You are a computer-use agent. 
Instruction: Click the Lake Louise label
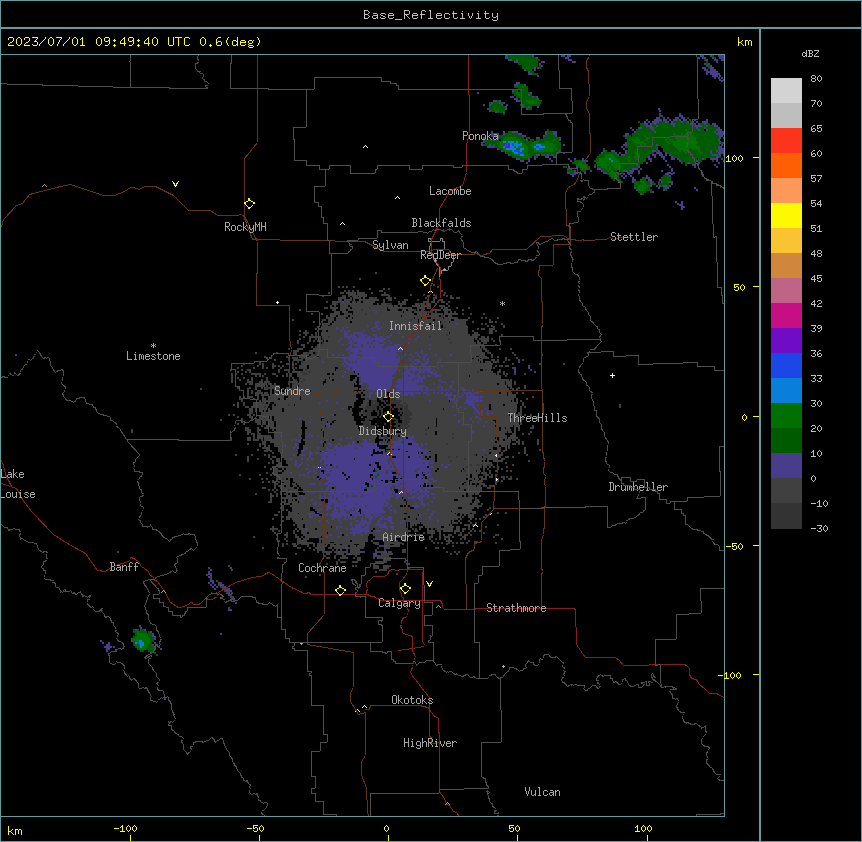[x=18, y=484]
